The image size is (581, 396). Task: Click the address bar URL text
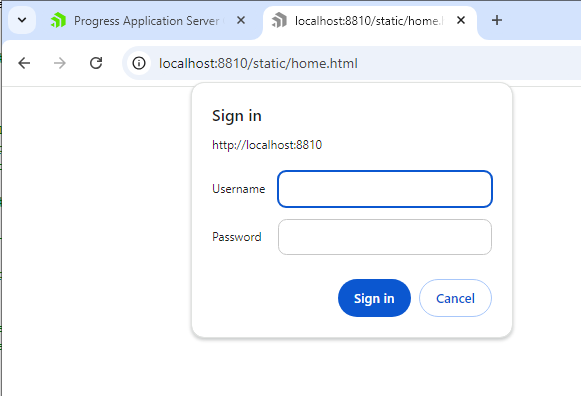258,63
